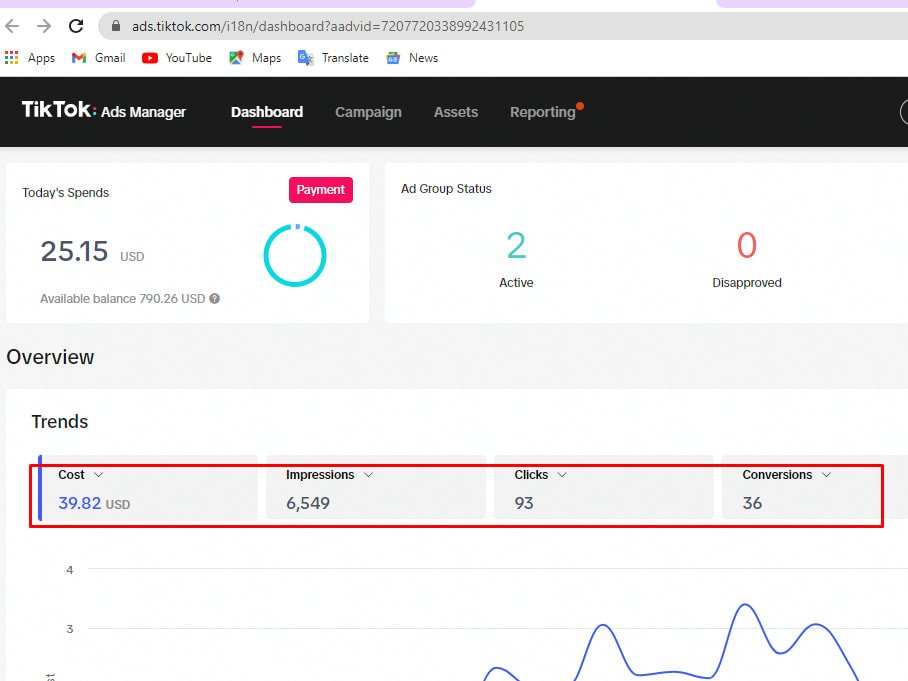Open the YouTube bookmark
908x681 pixels.
(177, 58)
